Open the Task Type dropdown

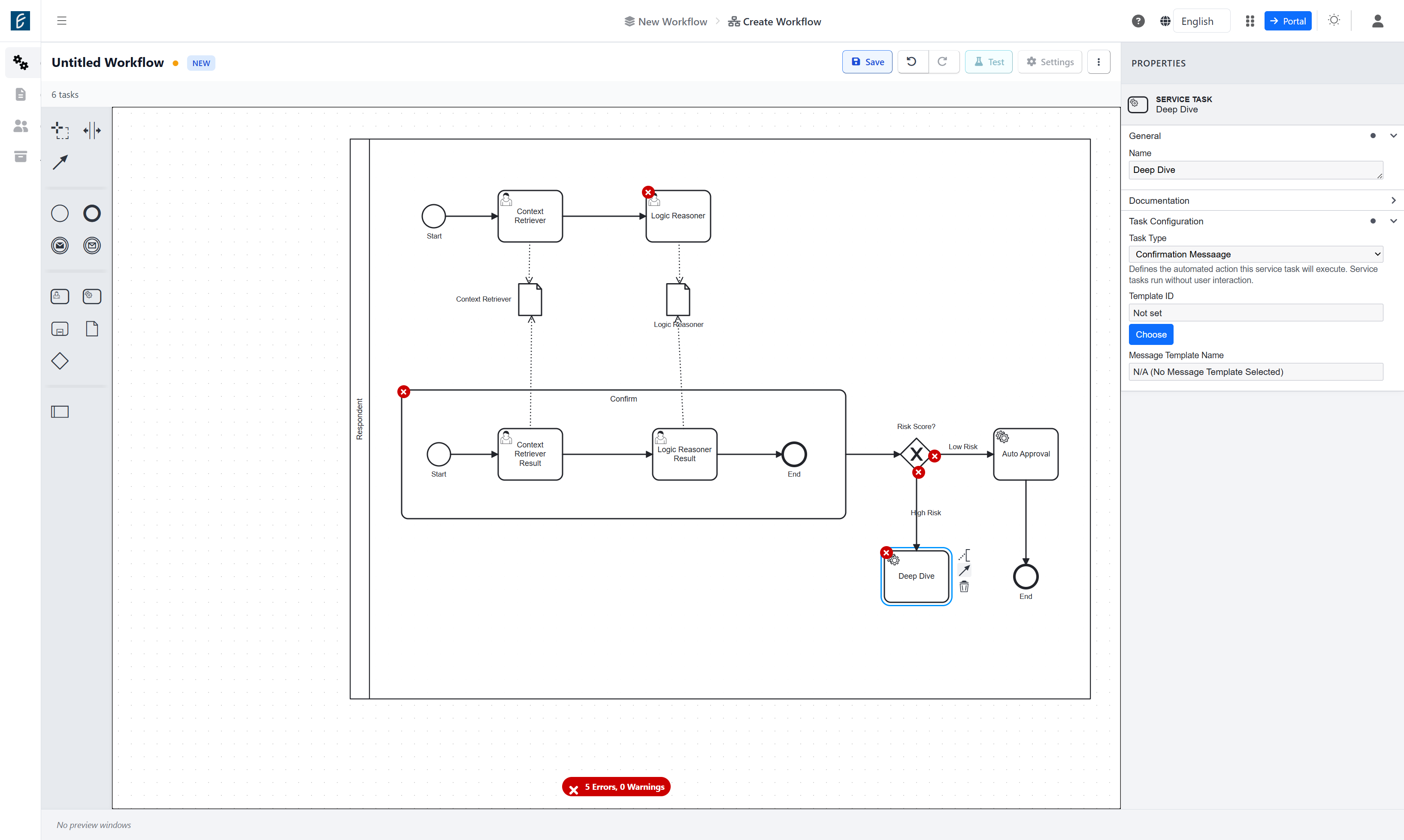click(x=1256, y=254)
